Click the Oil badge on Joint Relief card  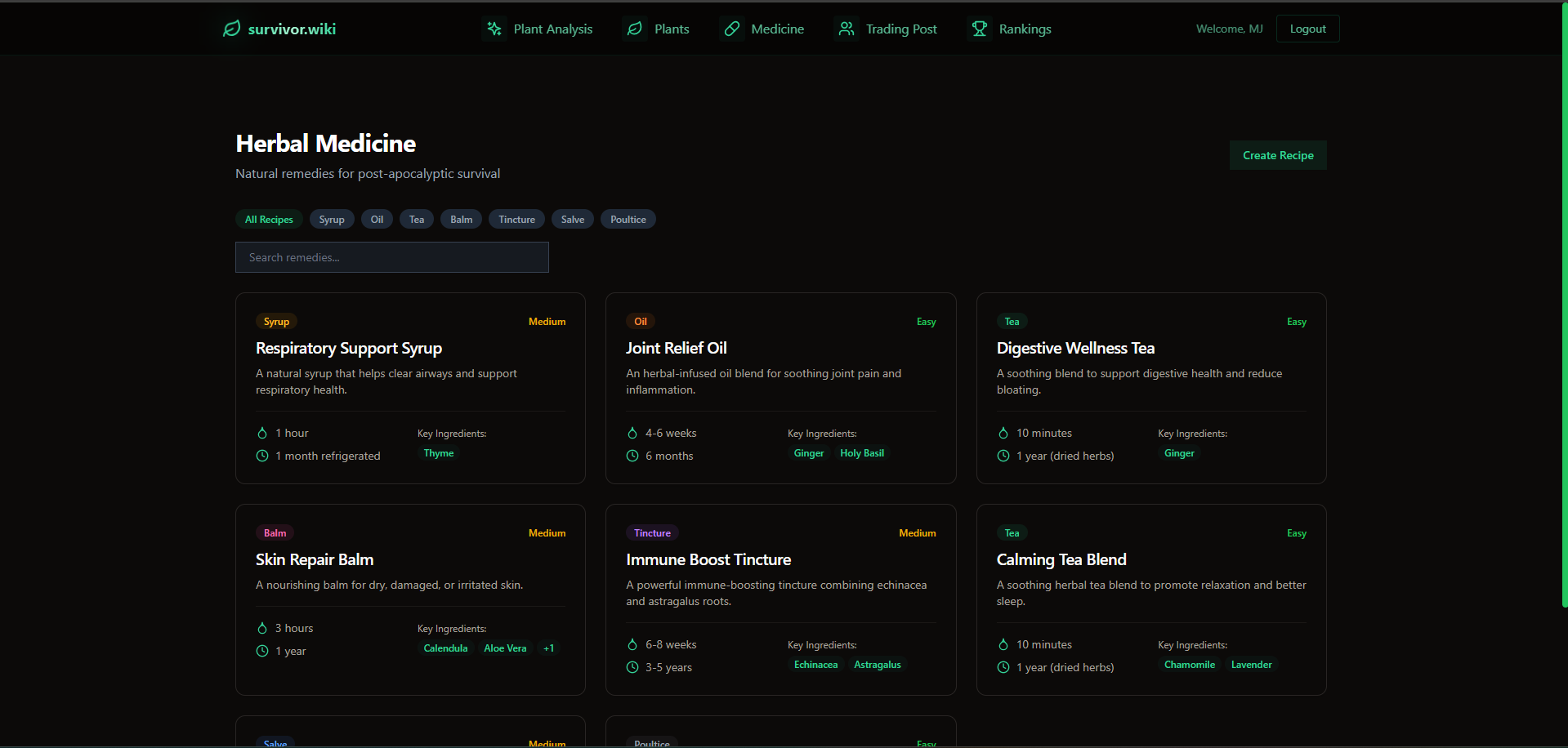click(641, 322)
